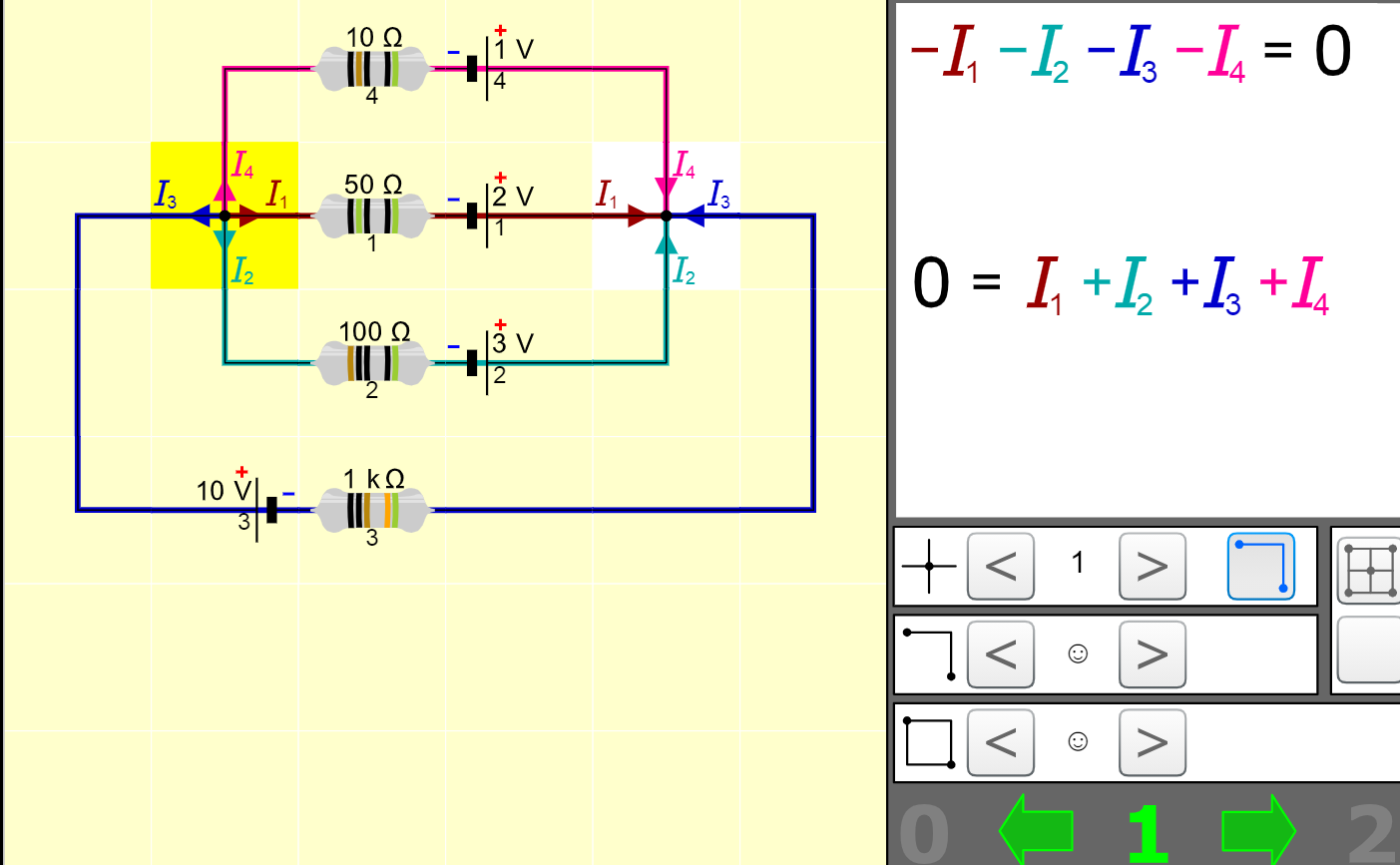Select the next branch
The width and height of the screenshot is (1400, 865).
(x=1153, y=654)
